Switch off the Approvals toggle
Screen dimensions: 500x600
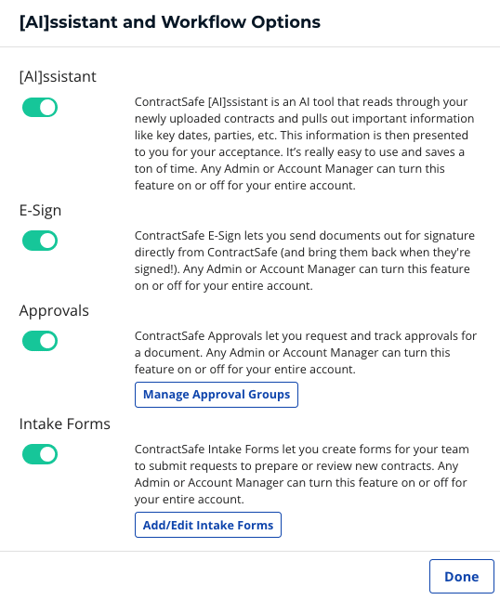[x=40, y=341]
